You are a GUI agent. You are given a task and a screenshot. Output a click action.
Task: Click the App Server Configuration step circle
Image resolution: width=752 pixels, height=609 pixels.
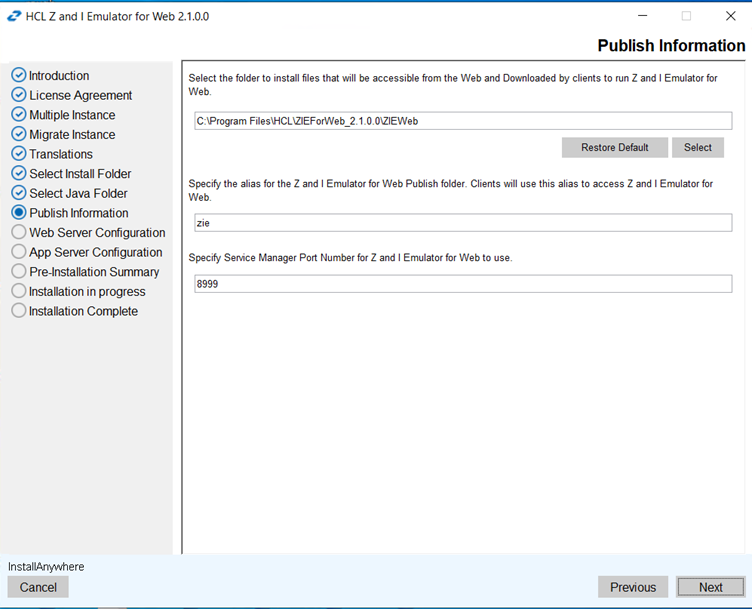(x=19, y=252)
